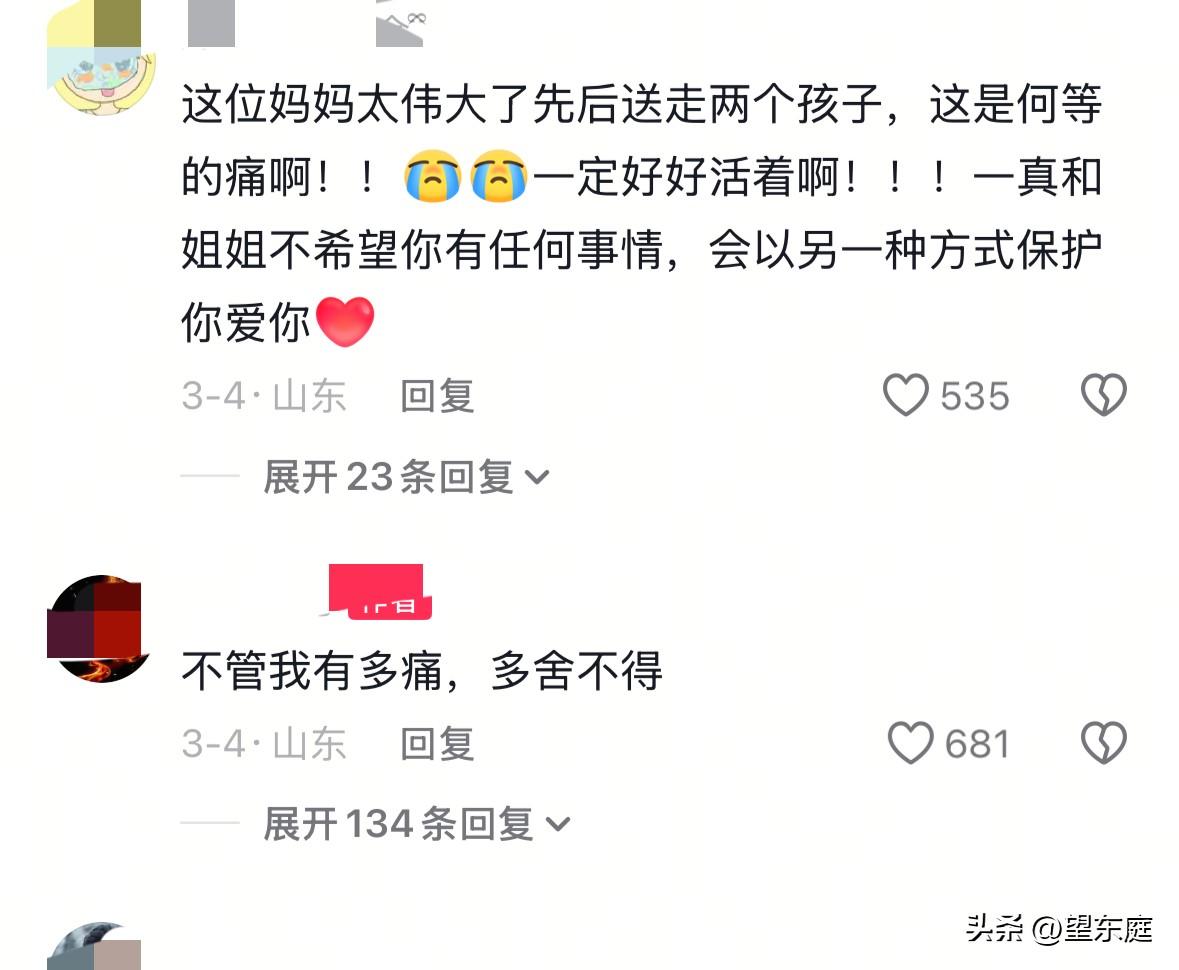Viewport: 1179px width, 970px height.
Task: Reply to the first comment via 回复
Action: pos(437,396)
